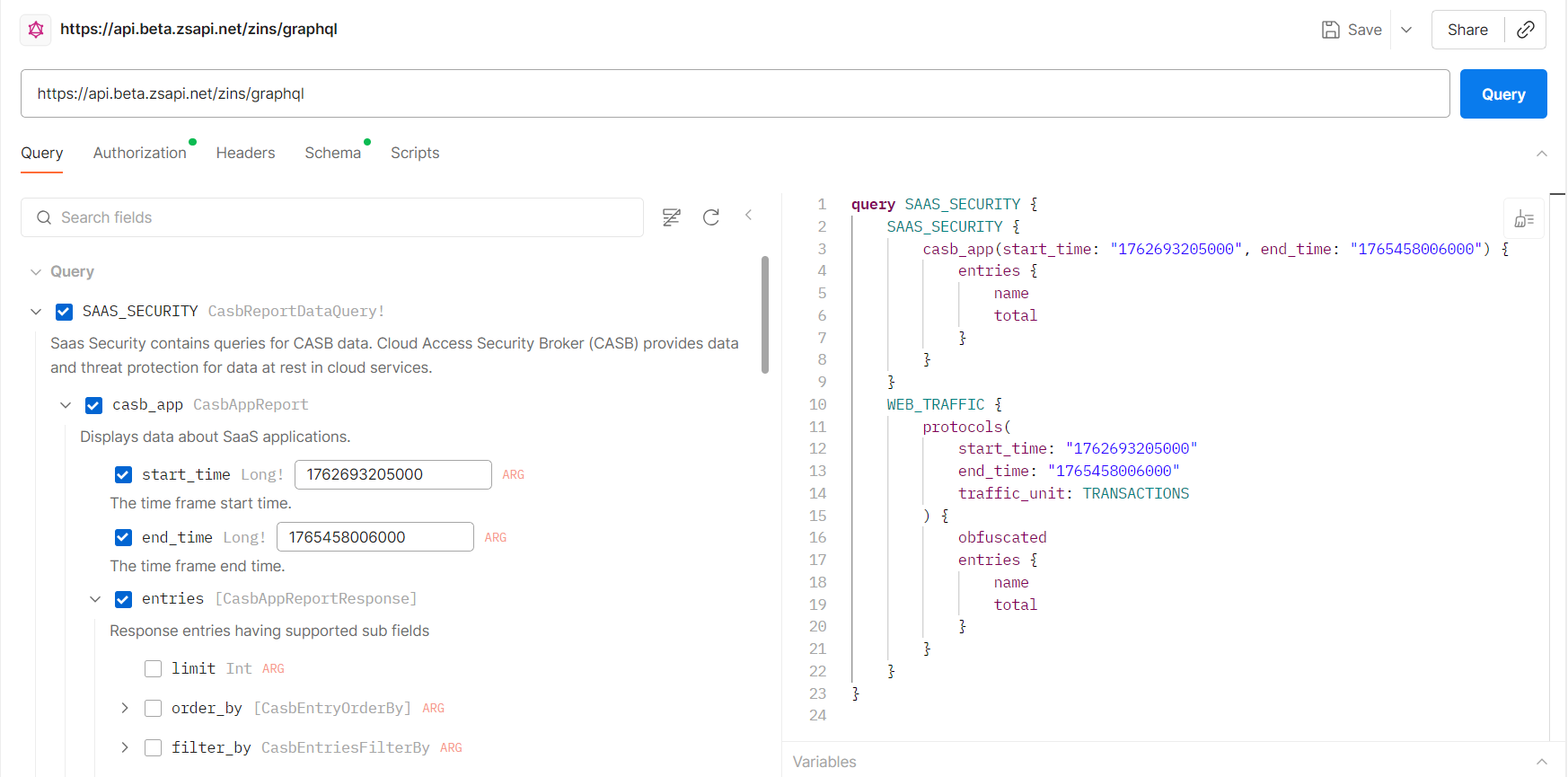The image size is (1568, 777).
Task: Uncheck the end_time argument checkbox
Action: click(x=123, y=537)
